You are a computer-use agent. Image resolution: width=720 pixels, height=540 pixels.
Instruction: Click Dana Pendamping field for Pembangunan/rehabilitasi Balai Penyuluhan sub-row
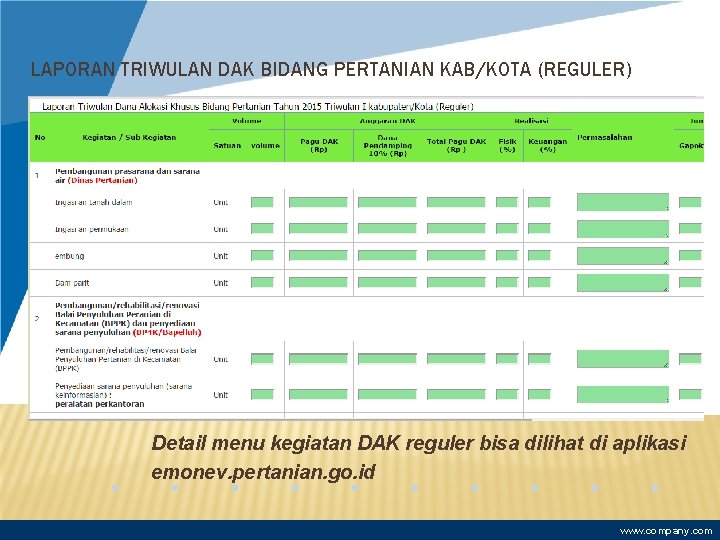[387, 359]
